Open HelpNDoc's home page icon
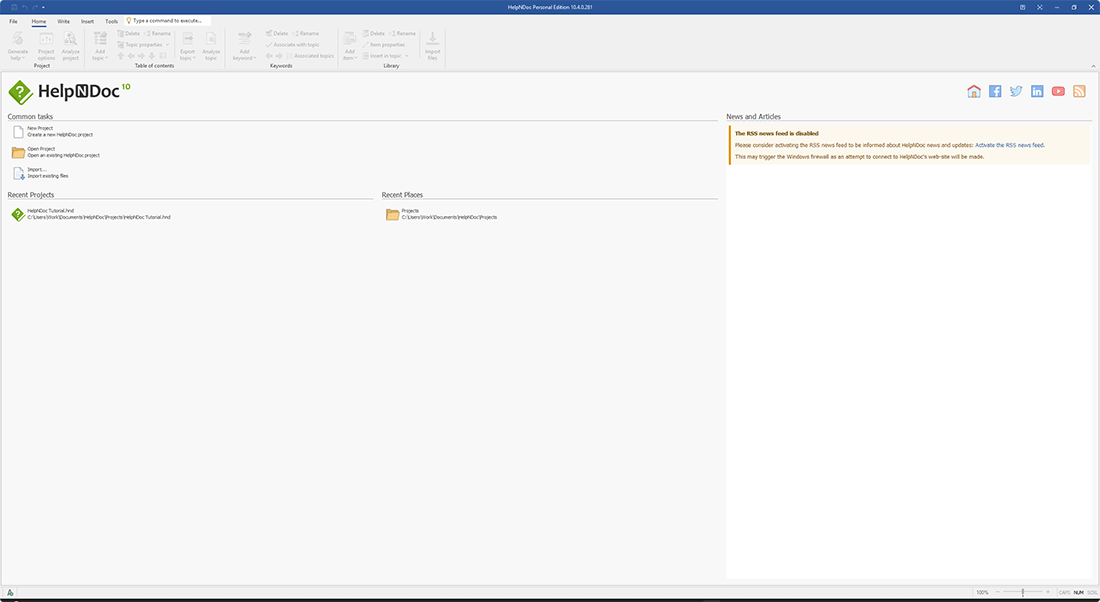 pos(973,90)
